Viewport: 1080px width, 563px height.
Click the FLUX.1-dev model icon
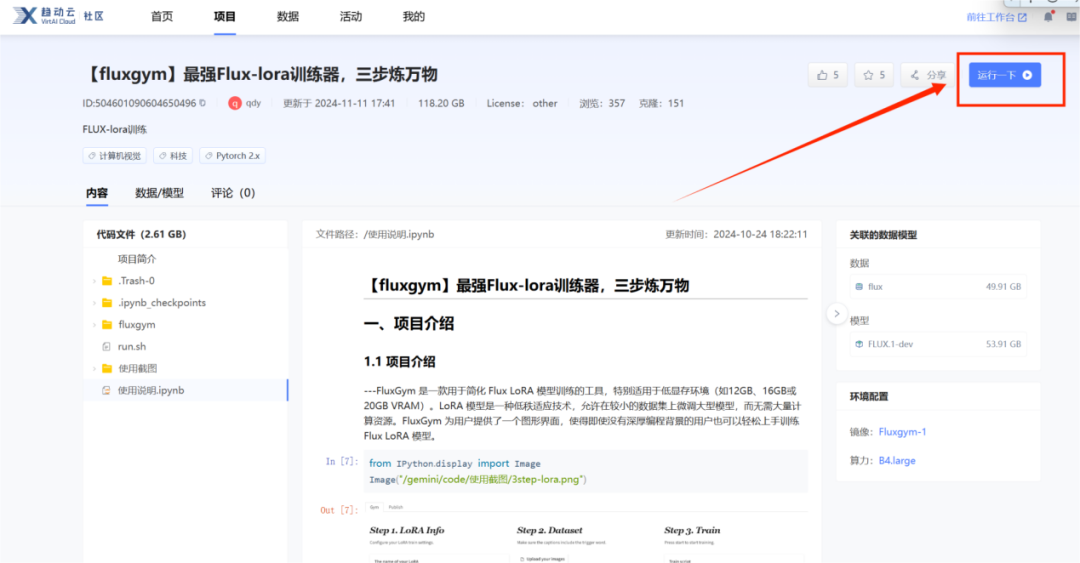click(859, 344)
